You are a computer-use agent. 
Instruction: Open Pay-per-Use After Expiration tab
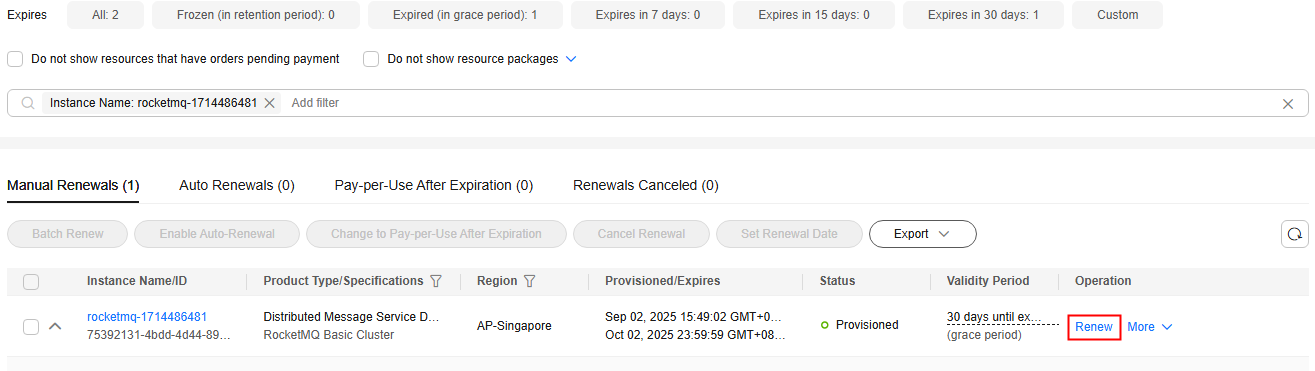click(434, 185)
